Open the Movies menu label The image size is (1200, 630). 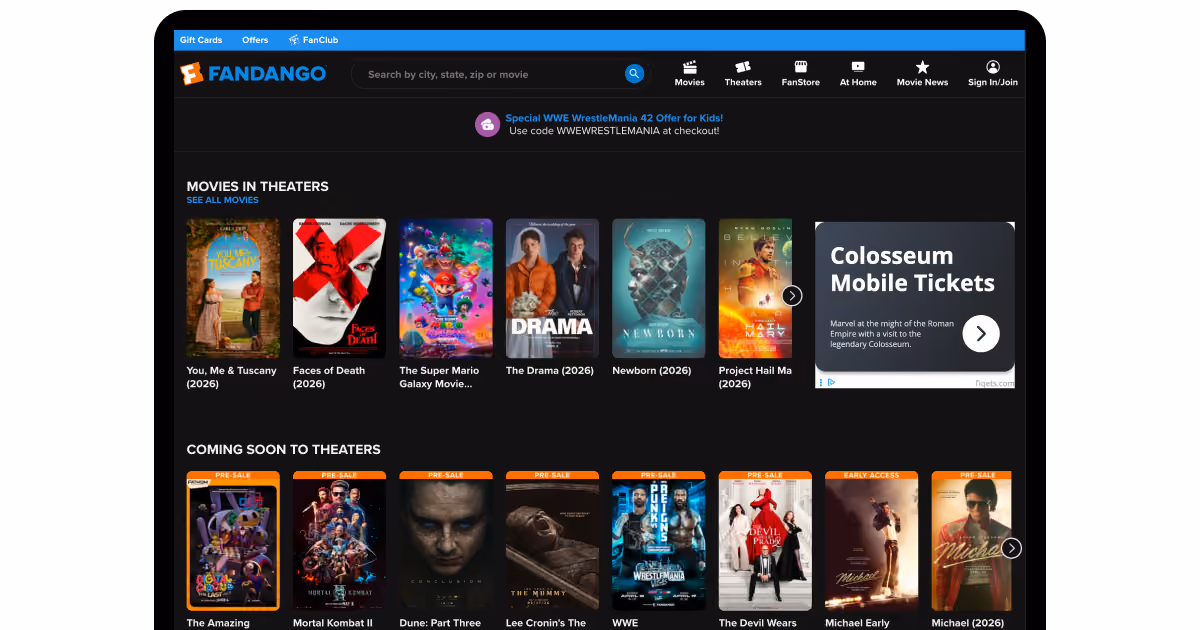689,82
